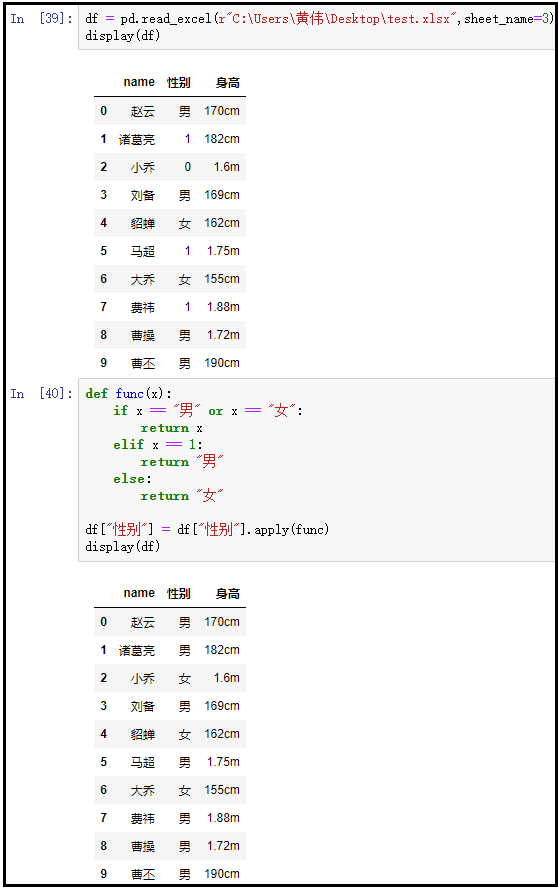Click 162cm in the In [40] output table
Screen dimensions: 558x890
(222, 733)
